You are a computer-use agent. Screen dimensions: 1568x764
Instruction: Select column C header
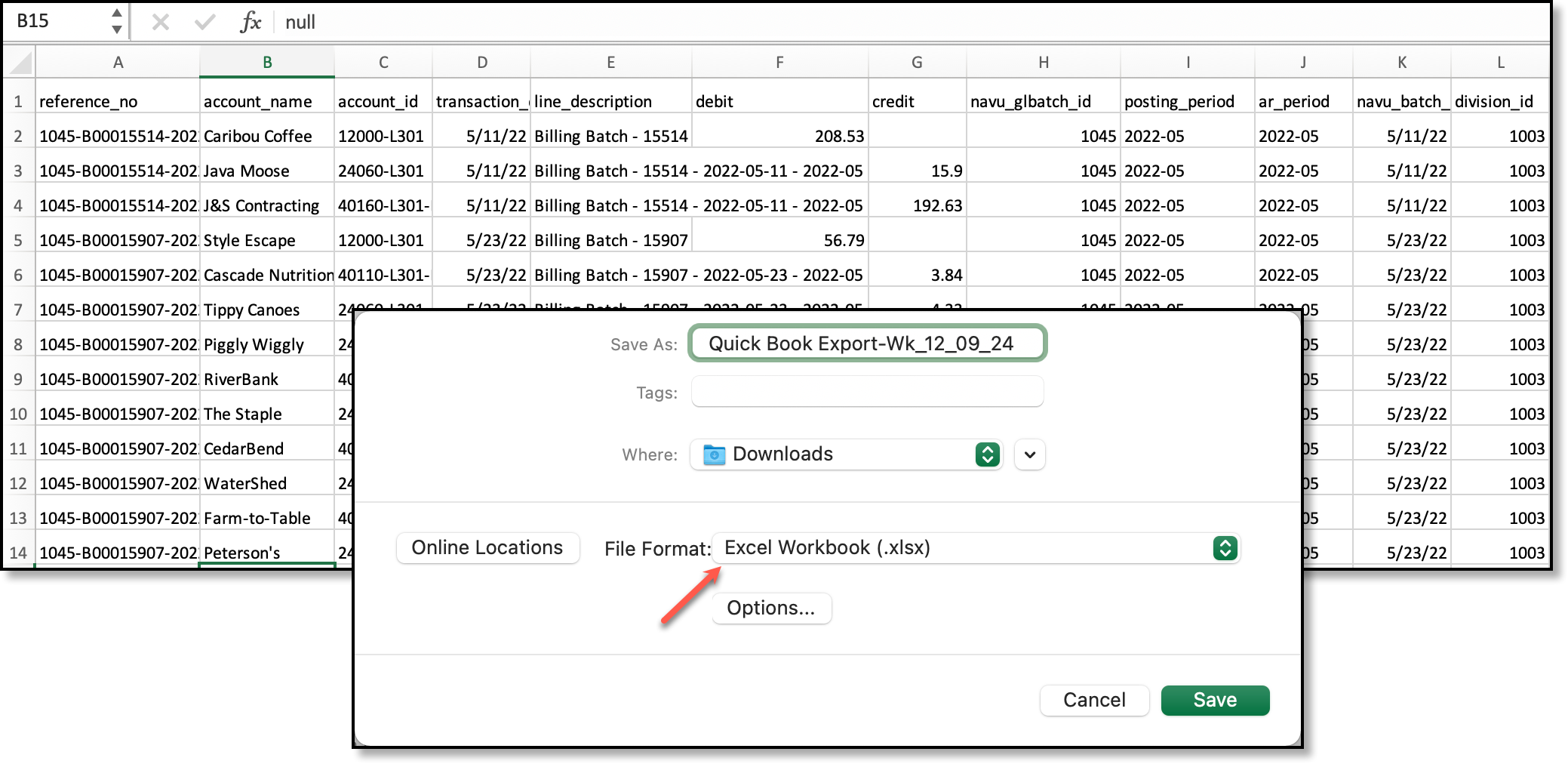pyautogui.click(x=383, y=62)
